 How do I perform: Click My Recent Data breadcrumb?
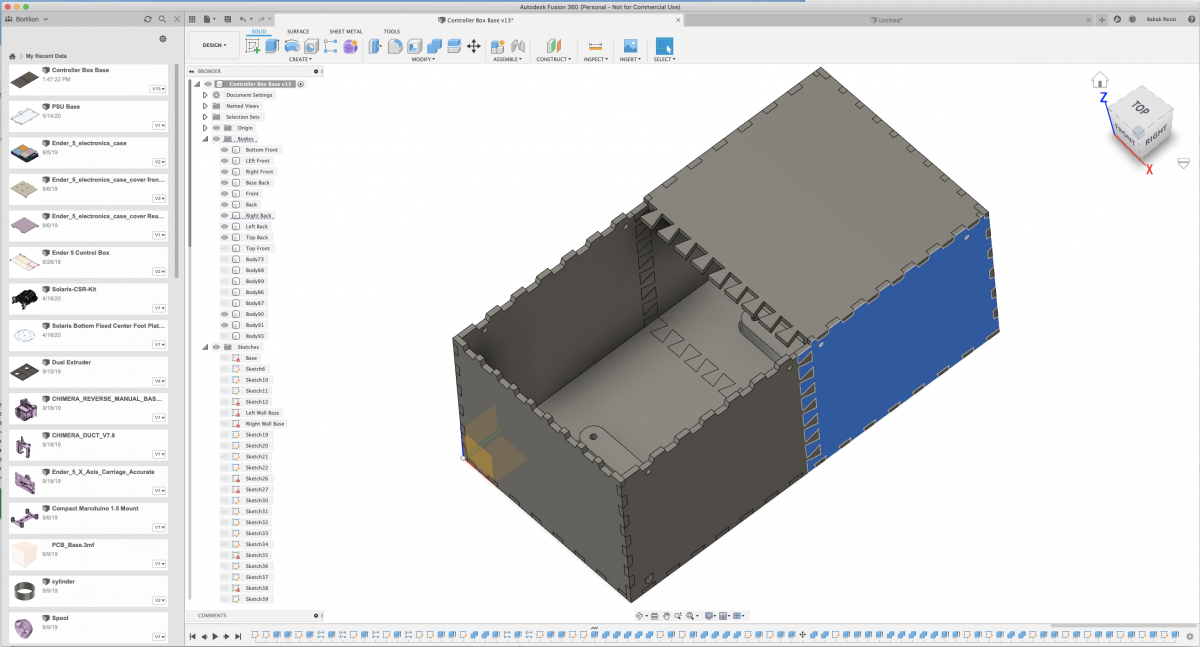pyautogui.click(x=44, y=56)
